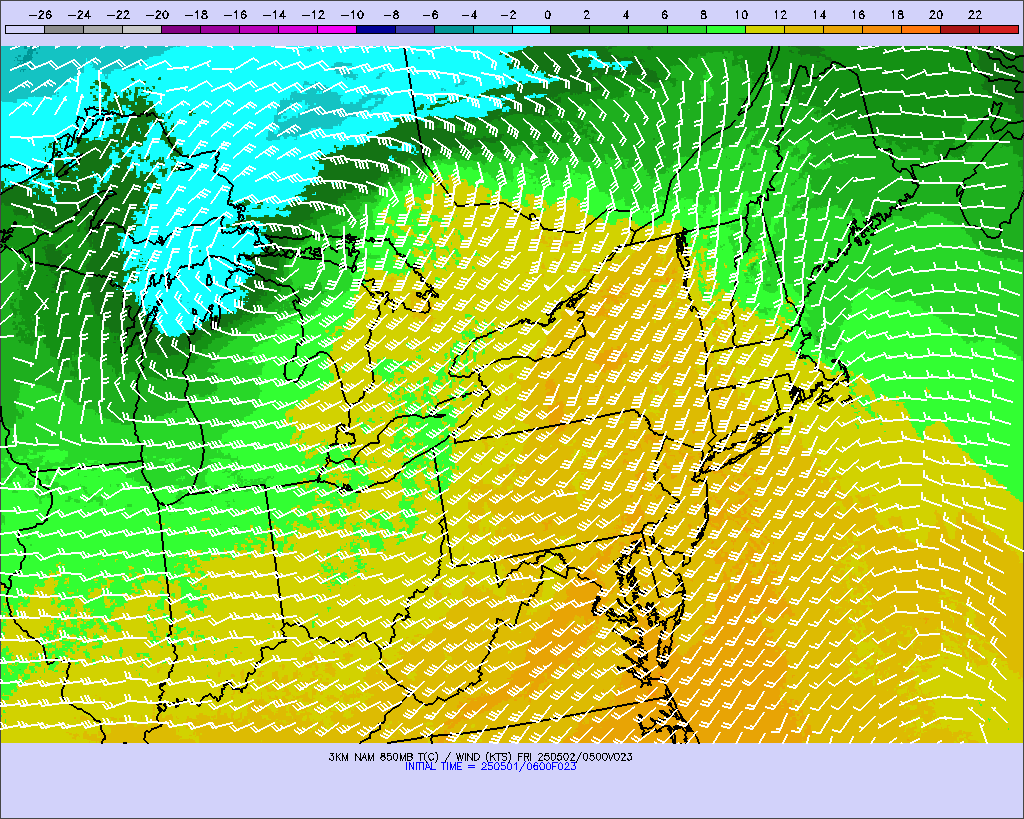Click the "-6" scale label
1024x819 pixels.
point(430,15)
